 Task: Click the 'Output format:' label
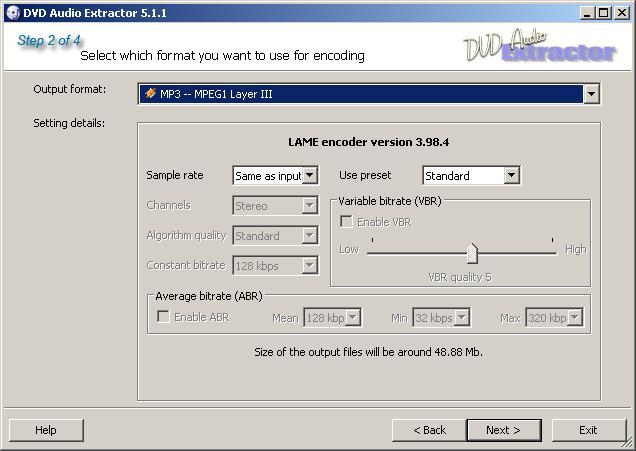[70, 89]
